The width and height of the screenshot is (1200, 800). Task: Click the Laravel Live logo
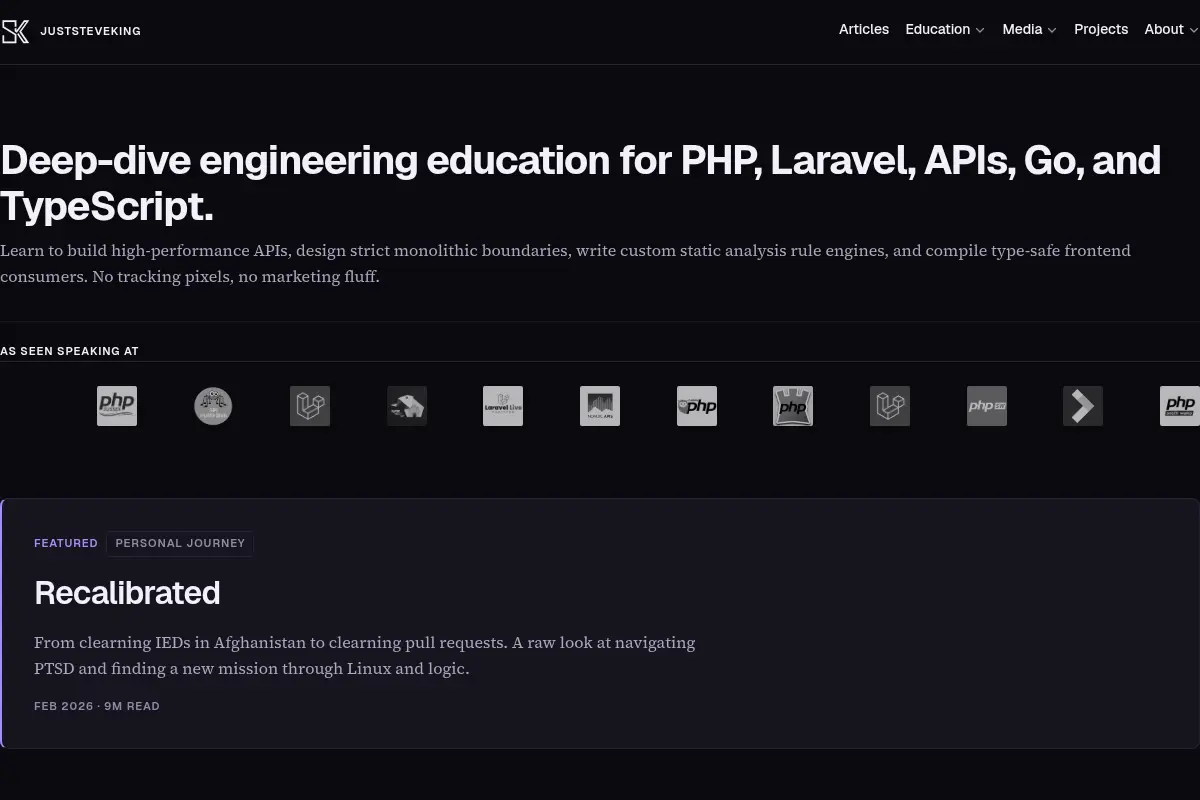(x=503, y=406)
